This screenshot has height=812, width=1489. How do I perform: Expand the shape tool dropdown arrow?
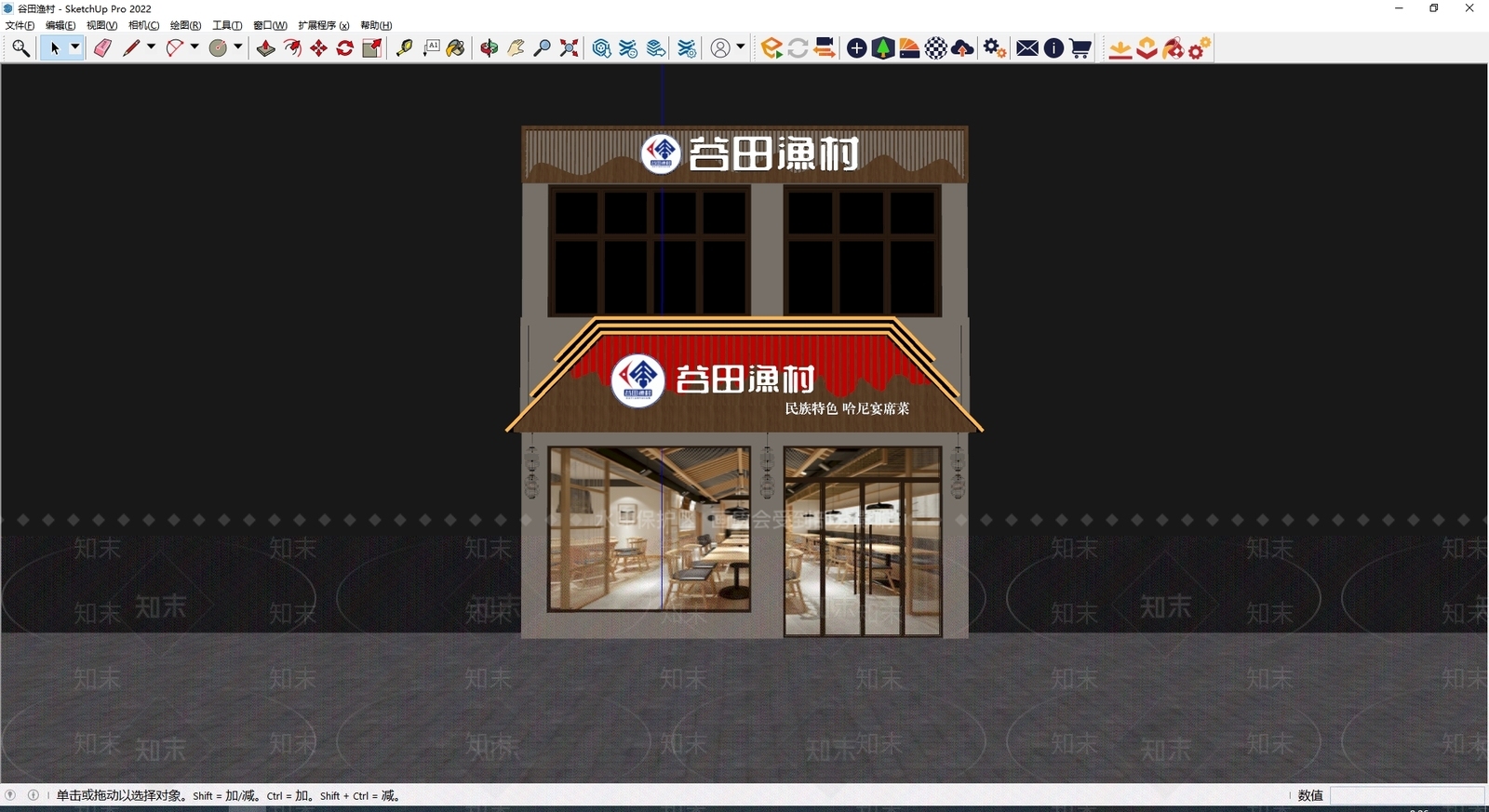click(x=238, y=47)
